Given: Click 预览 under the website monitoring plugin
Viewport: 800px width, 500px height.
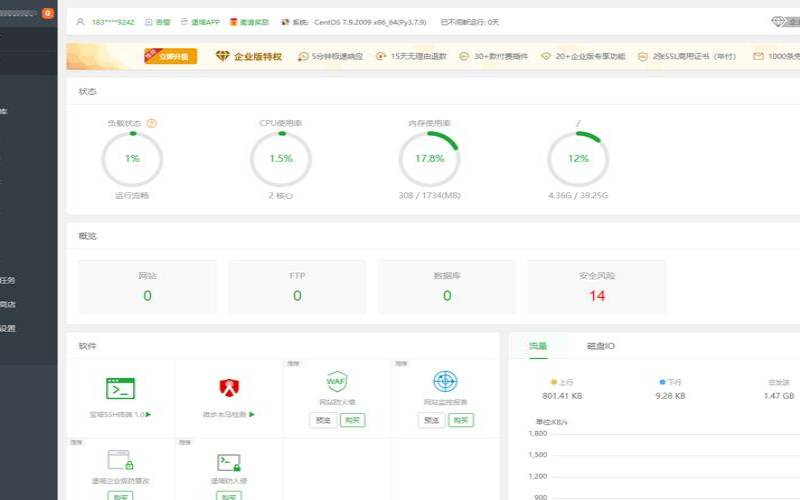Looking at the screenshot, I should (432, 420).
